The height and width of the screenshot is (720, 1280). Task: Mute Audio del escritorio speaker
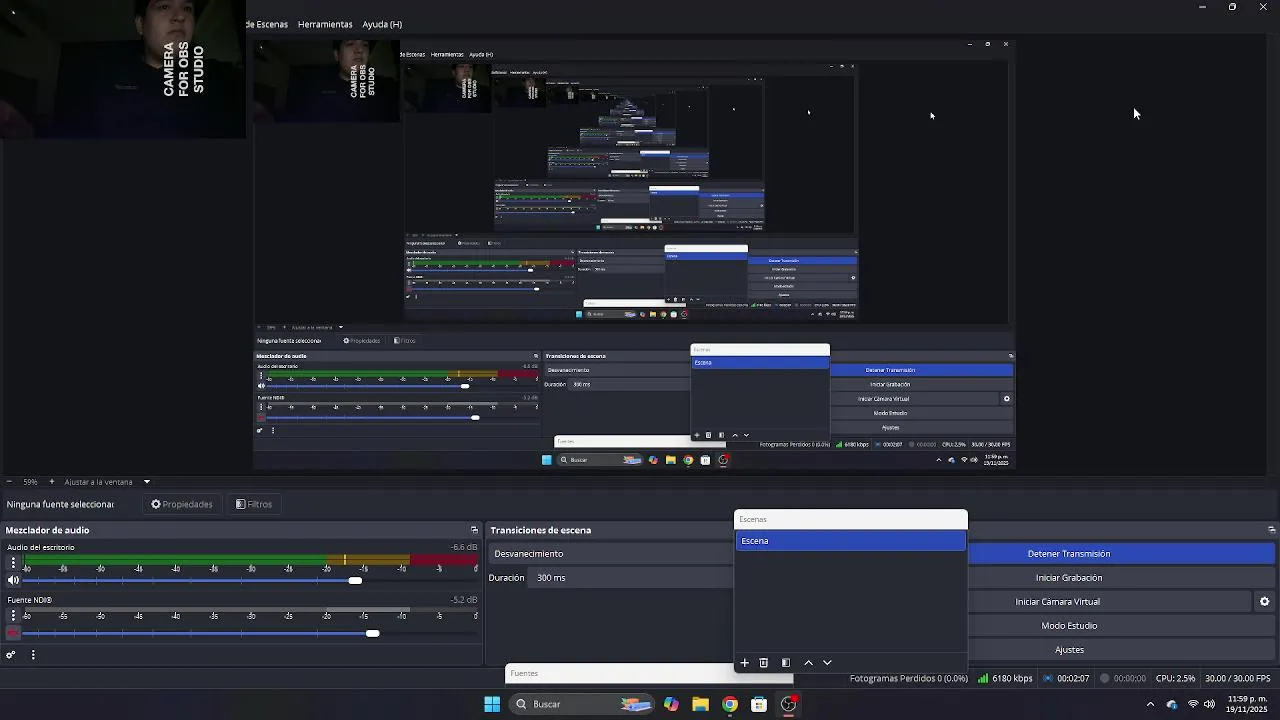(x=13, y=580)
